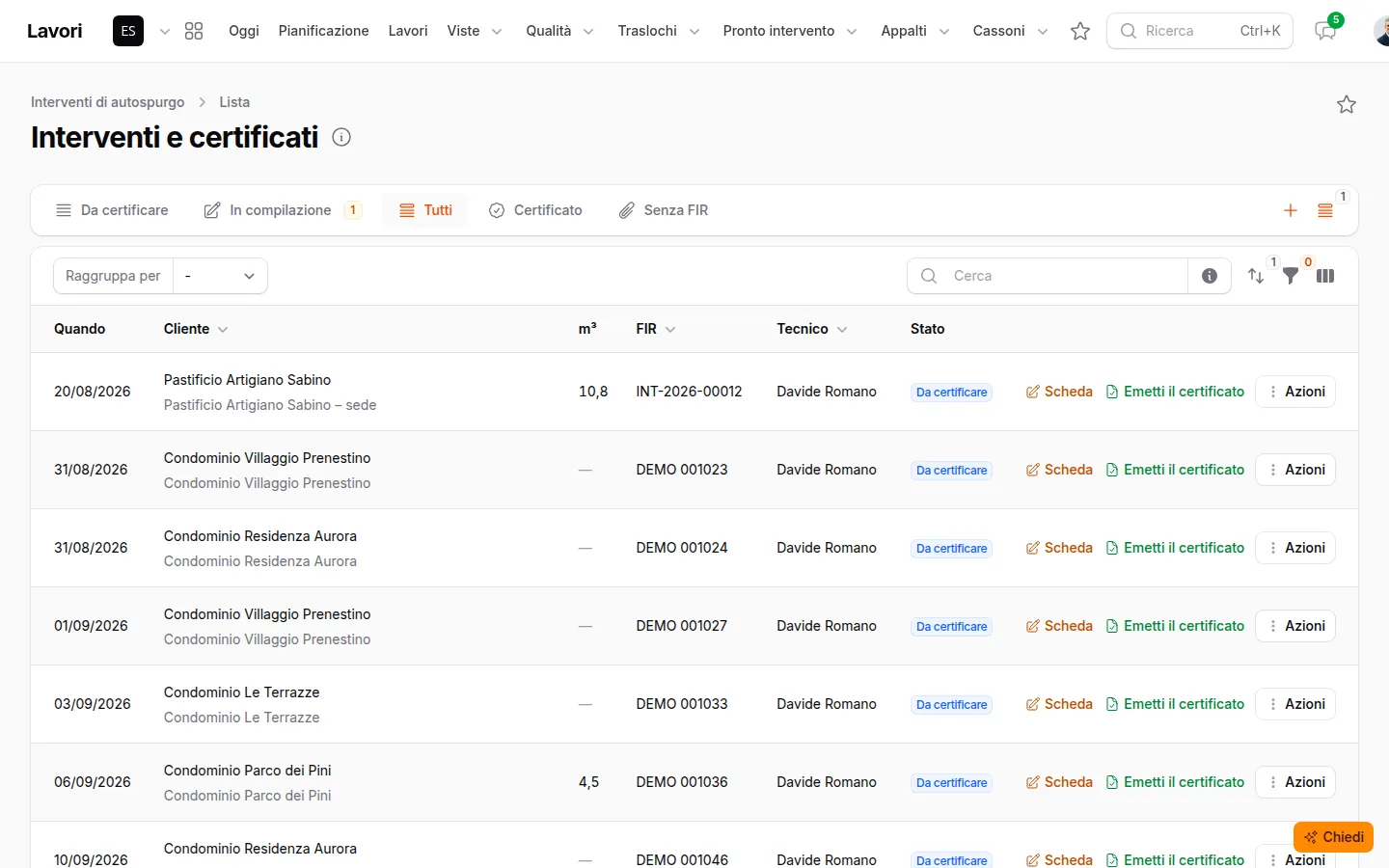The height and width of the screenshot is (868, 1389).
Task: Open Scheda for DEMO 001024
Action: (x=1059, y=548)
